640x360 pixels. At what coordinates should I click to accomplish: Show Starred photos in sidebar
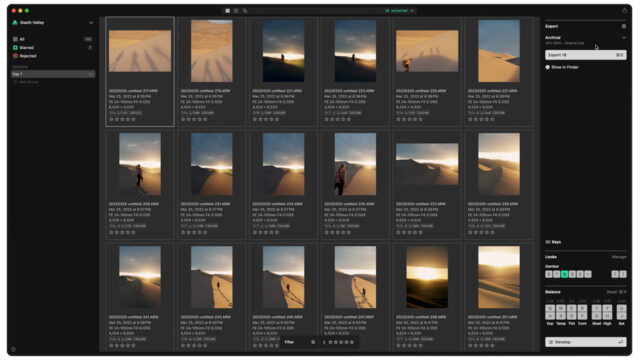coord(53,48)
